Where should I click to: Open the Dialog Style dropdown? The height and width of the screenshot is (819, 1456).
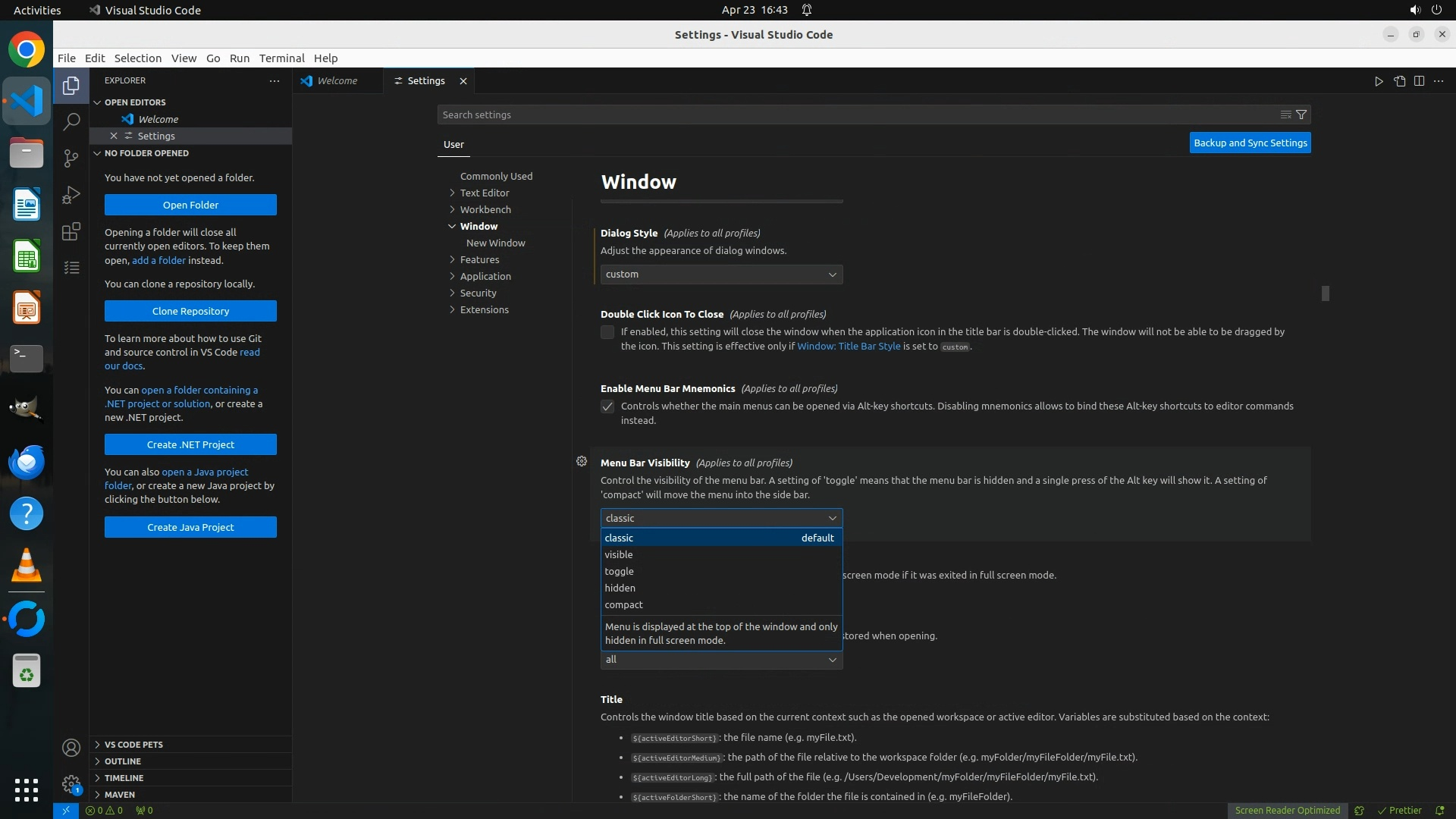click(721, 275)
